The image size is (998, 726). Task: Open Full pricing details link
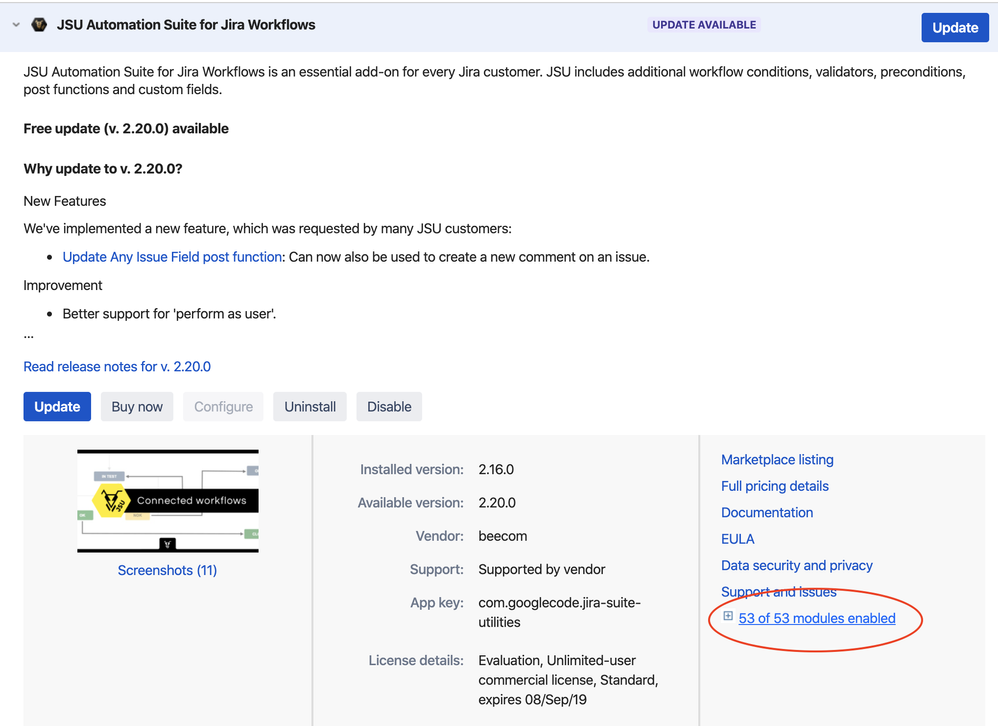coord(775,486)
